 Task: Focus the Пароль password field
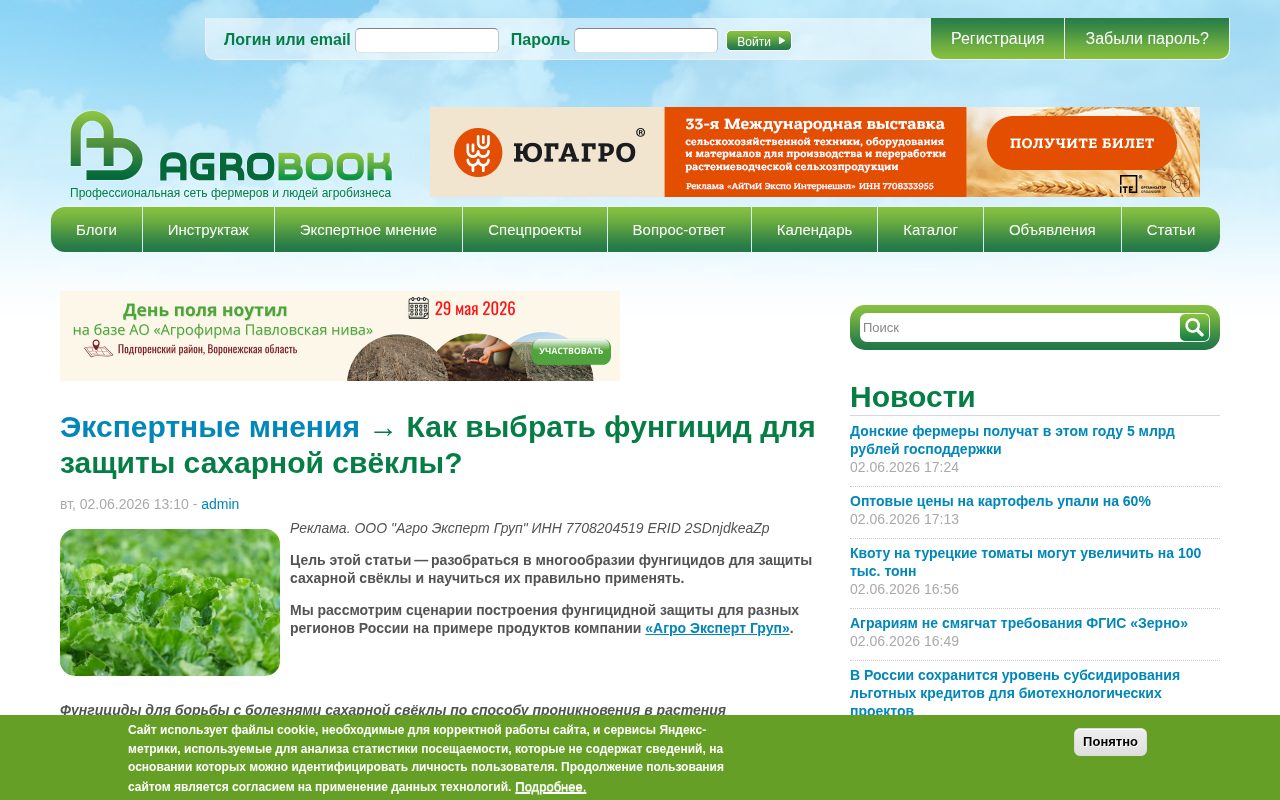coord(646,40)
